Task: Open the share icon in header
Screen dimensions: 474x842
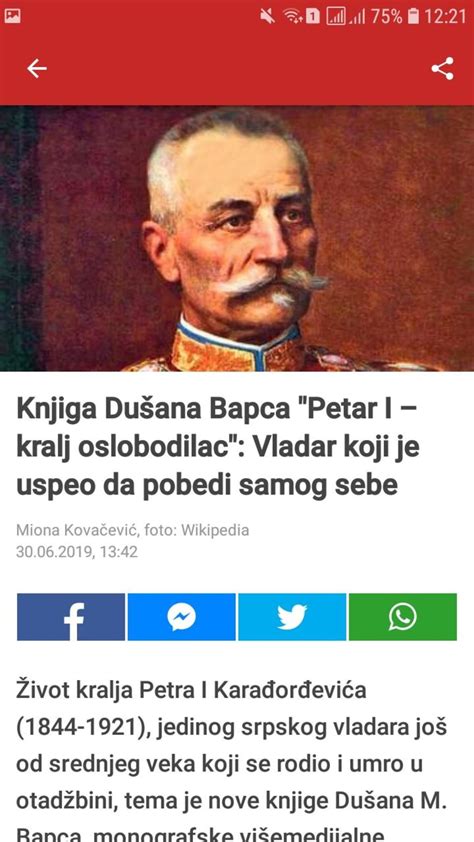Action: (x=442, y=68)
